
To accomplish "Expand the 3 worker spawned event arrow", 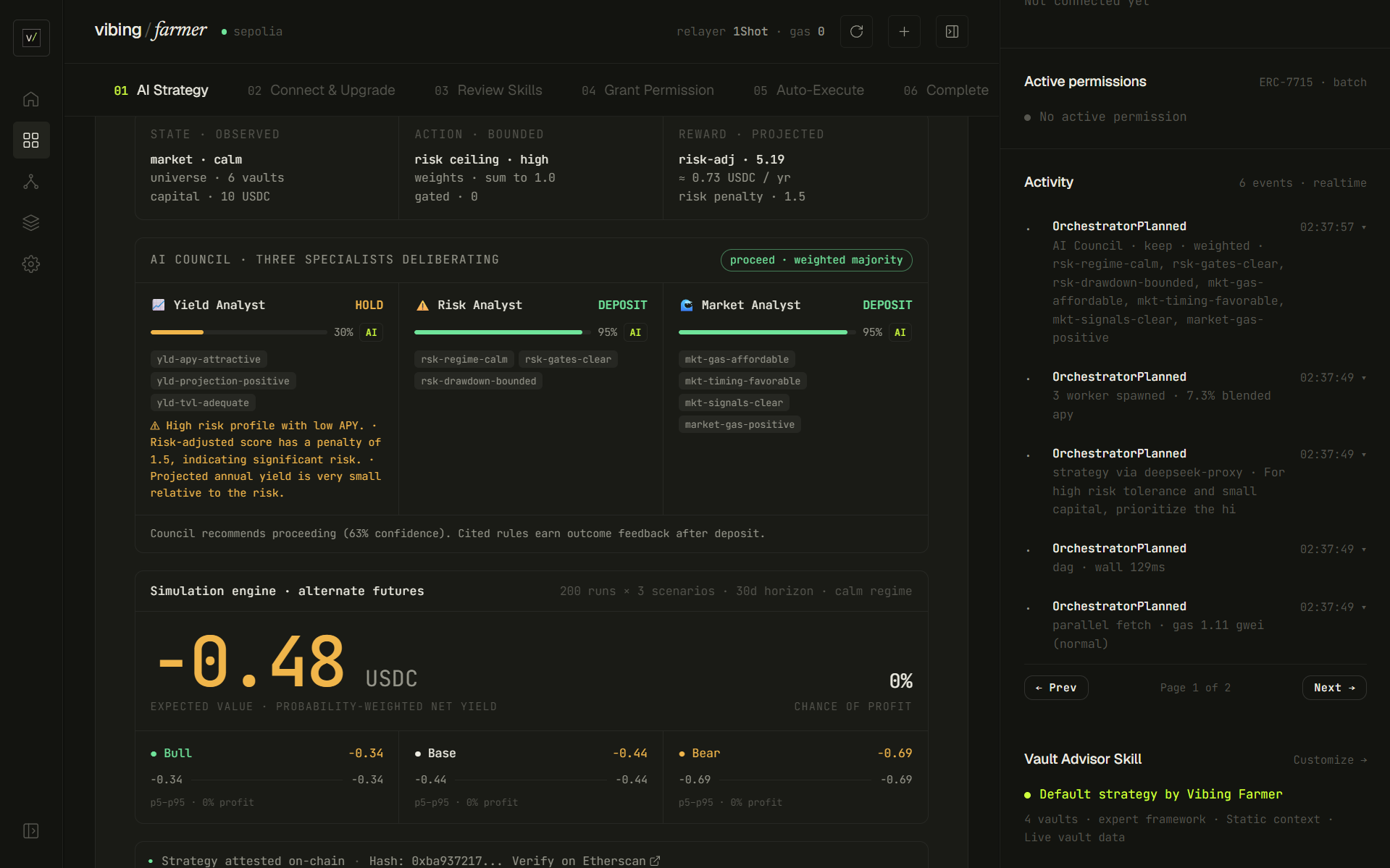I will 1363,378.
